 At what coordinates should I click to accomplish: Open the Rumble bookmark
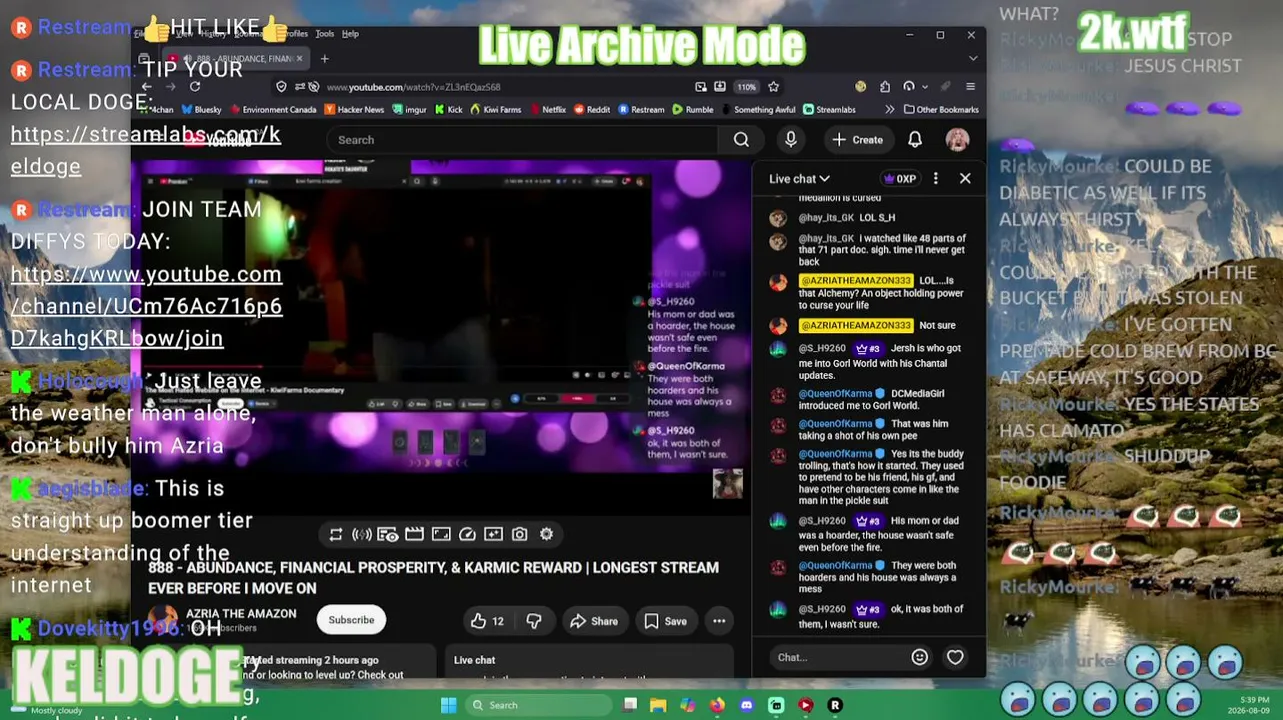point(693,109)
